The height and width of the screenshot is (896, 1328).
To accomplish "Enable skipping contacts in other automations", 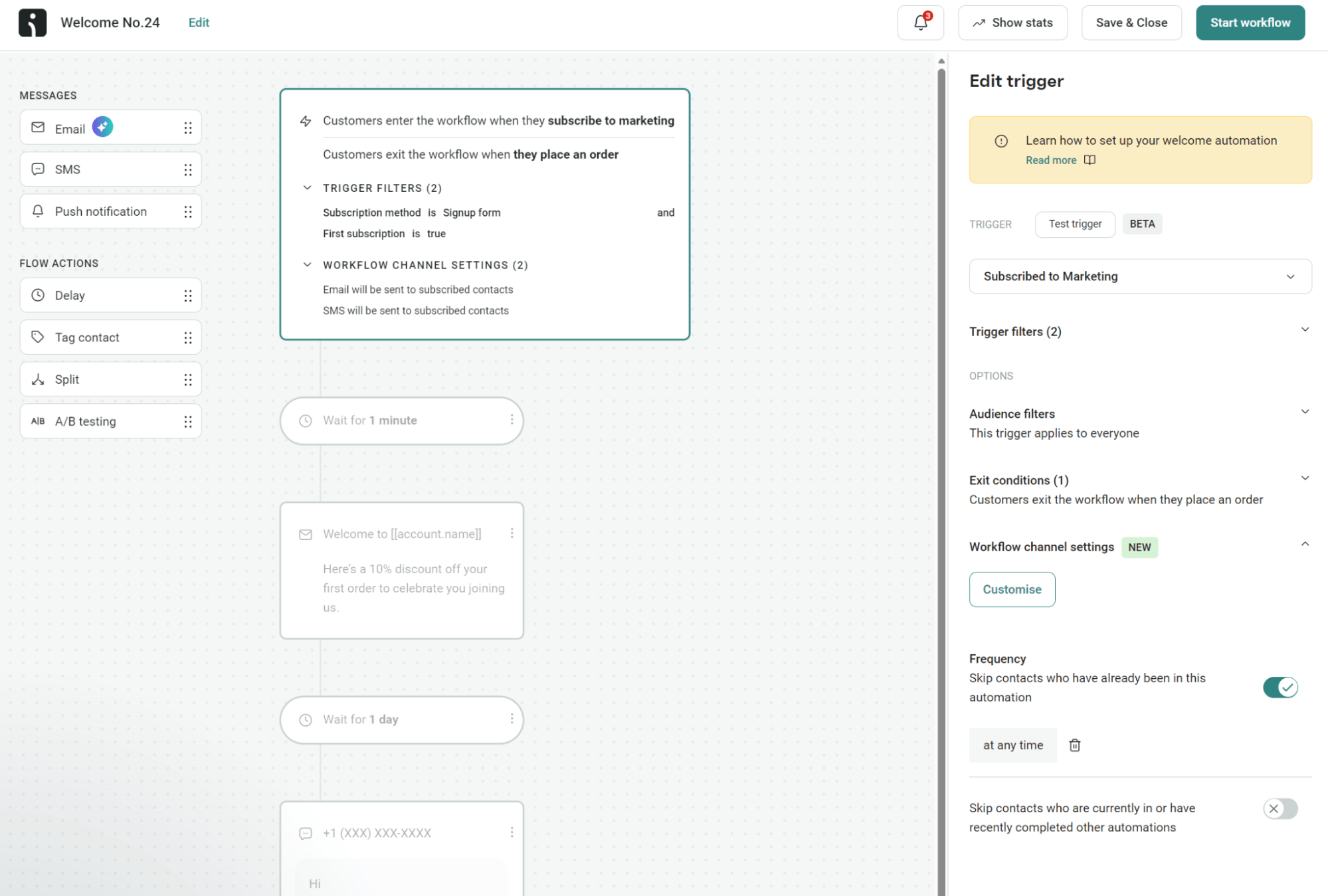I will click(x=1280, y=809).
